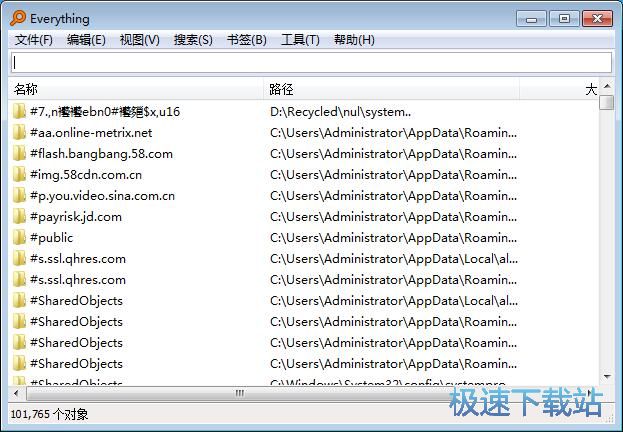
Task: Open the 文件(F) menu
Action: (34, 40)
